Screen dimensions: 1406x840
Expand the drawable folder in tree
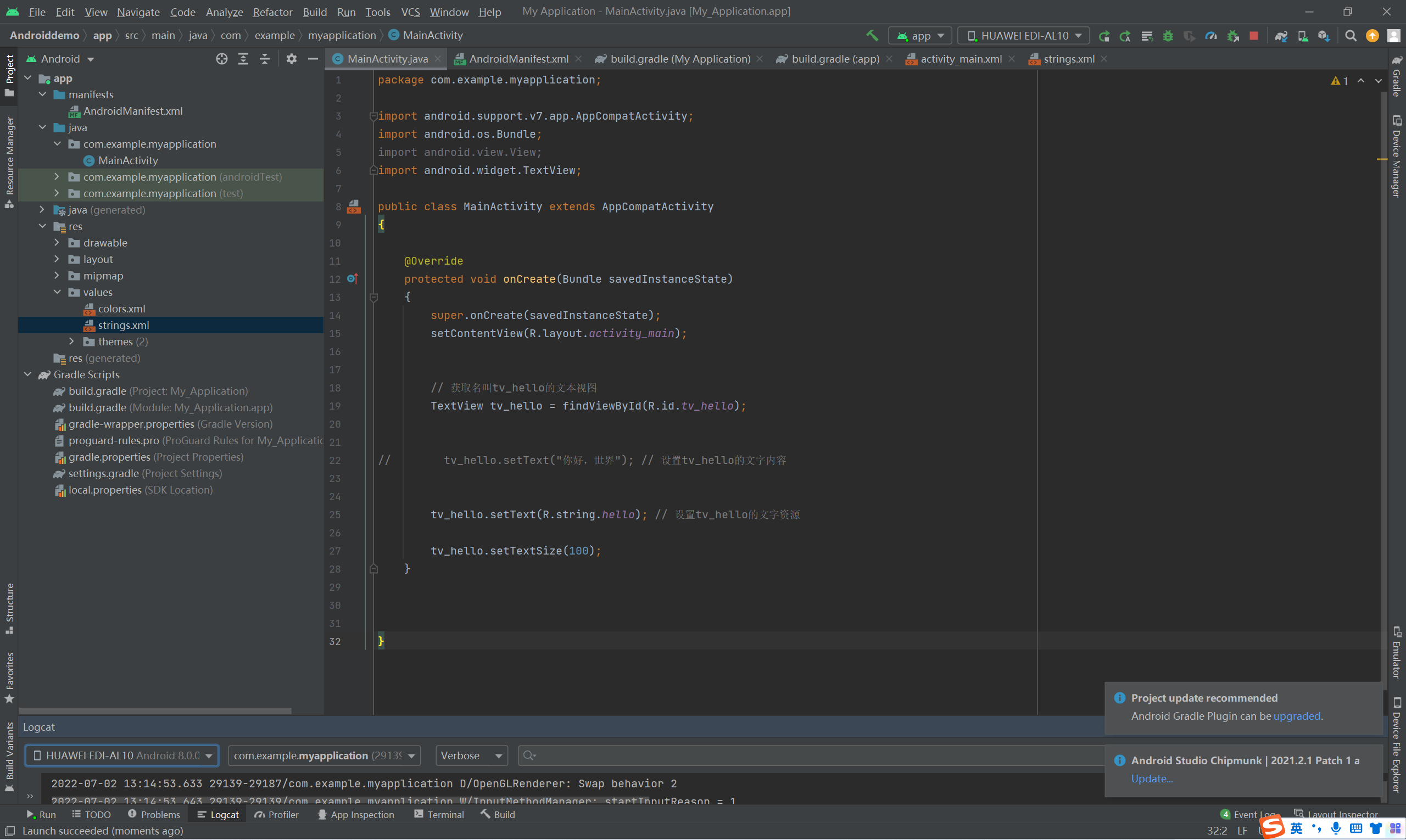pos(57,243)
